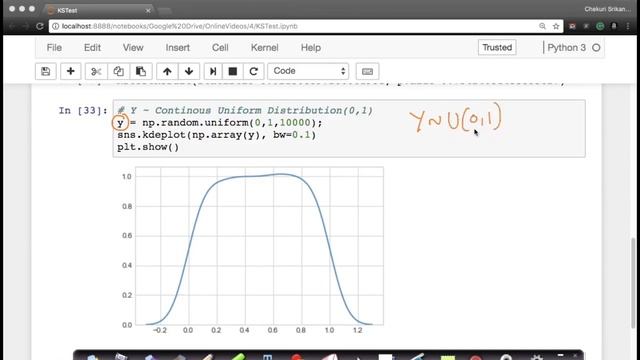
Task: Open the browser three-dot menu
Action: coord(628,26)
